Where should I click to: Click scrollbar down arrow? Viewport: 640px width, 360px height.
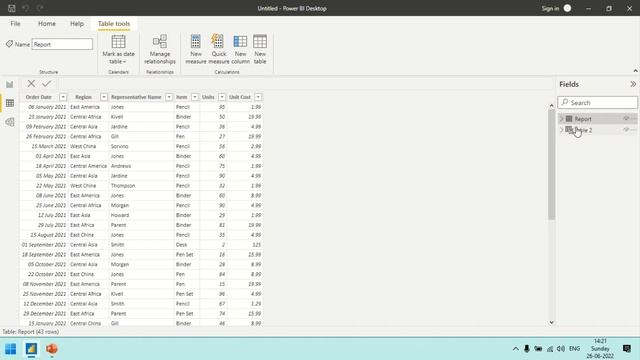pyautogui.click(x=551, y=322)
